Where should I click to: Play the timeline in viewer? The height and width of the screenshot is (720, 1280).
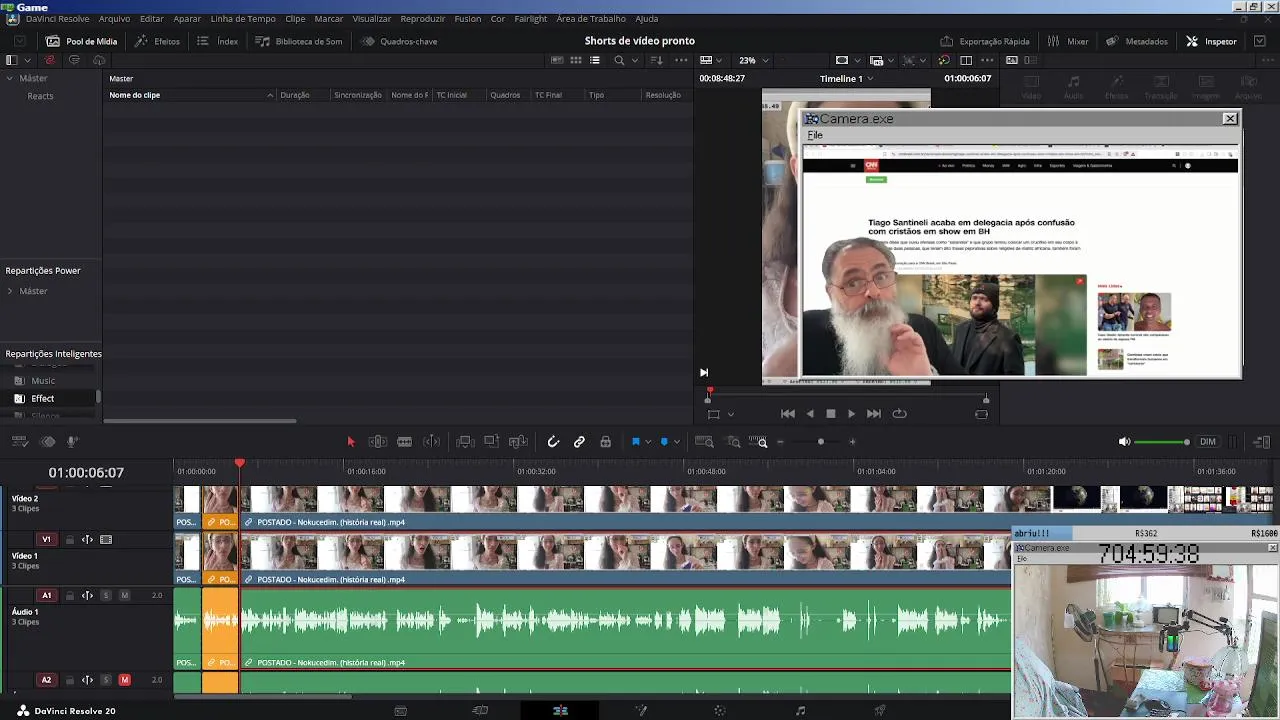[851, 413]
